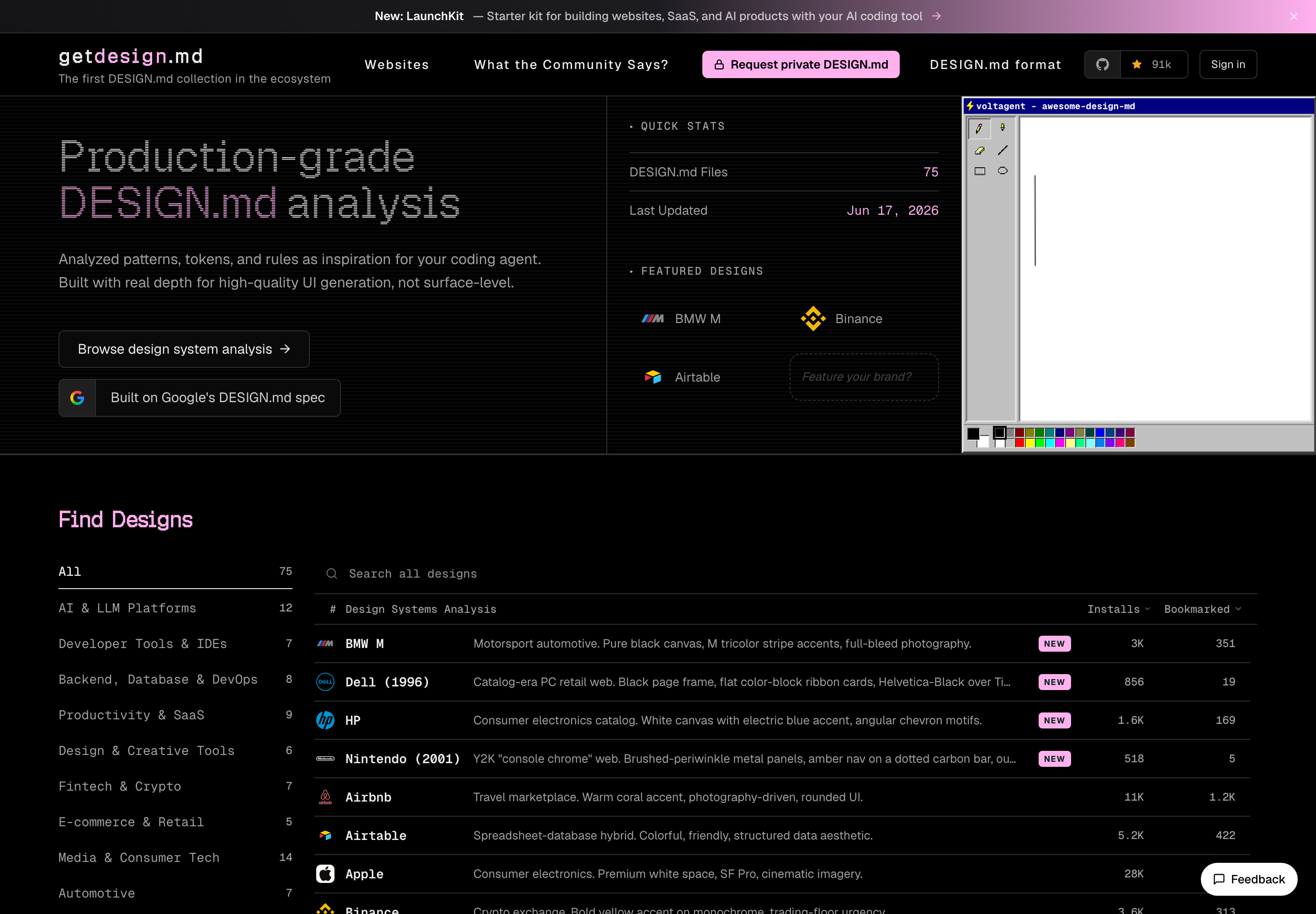The width and height of the screenshot is (1316, 914).
Task: Sort table by Installs dropdown
Action: 1119,609
